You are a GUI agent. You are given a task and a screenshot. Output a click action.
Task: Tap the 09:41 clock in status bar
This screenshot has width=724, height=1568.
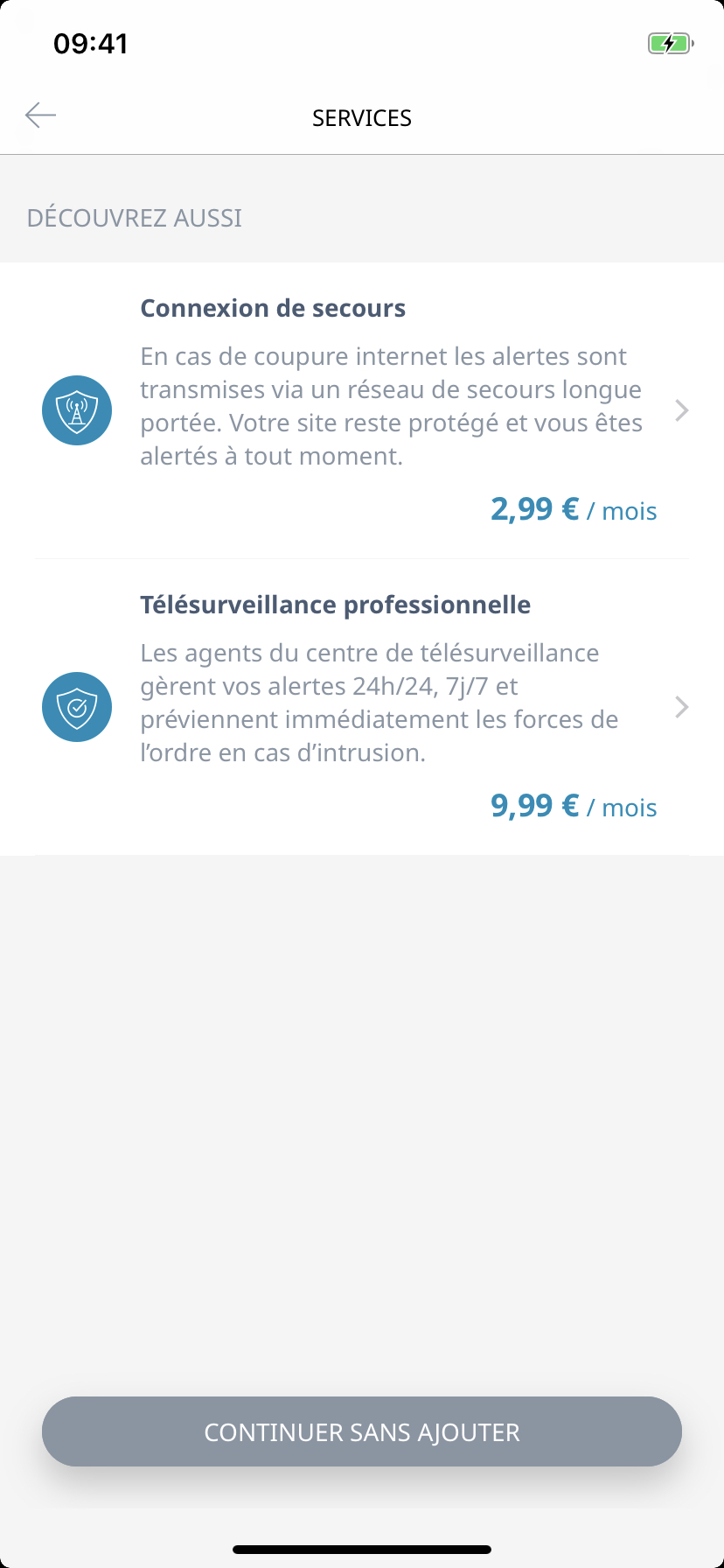coord(91,43)
